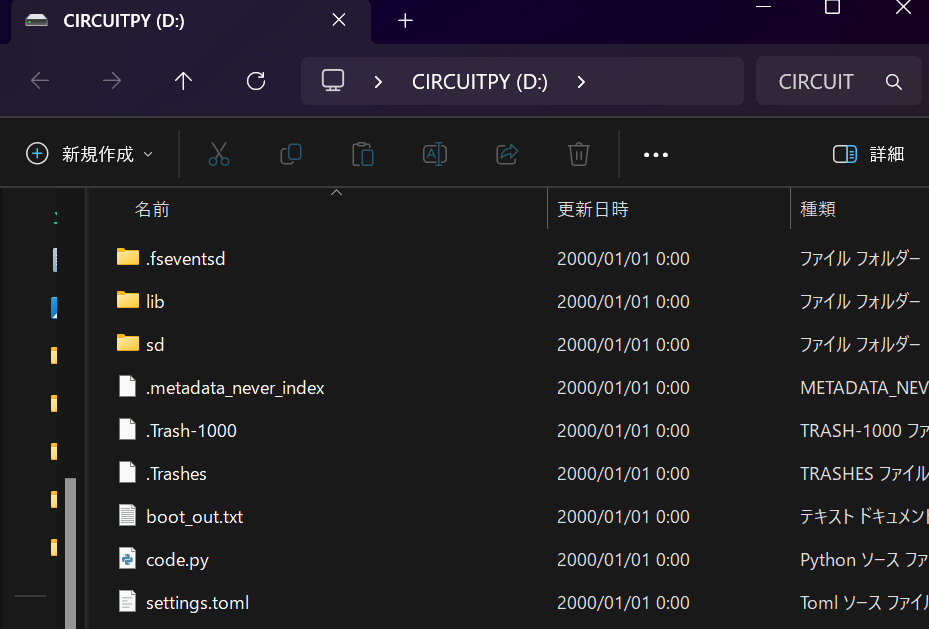The width and height of the screenshot is (929, 629).
Task: Open the 新規作成 dropdown menu
Action: click(90, 155)
